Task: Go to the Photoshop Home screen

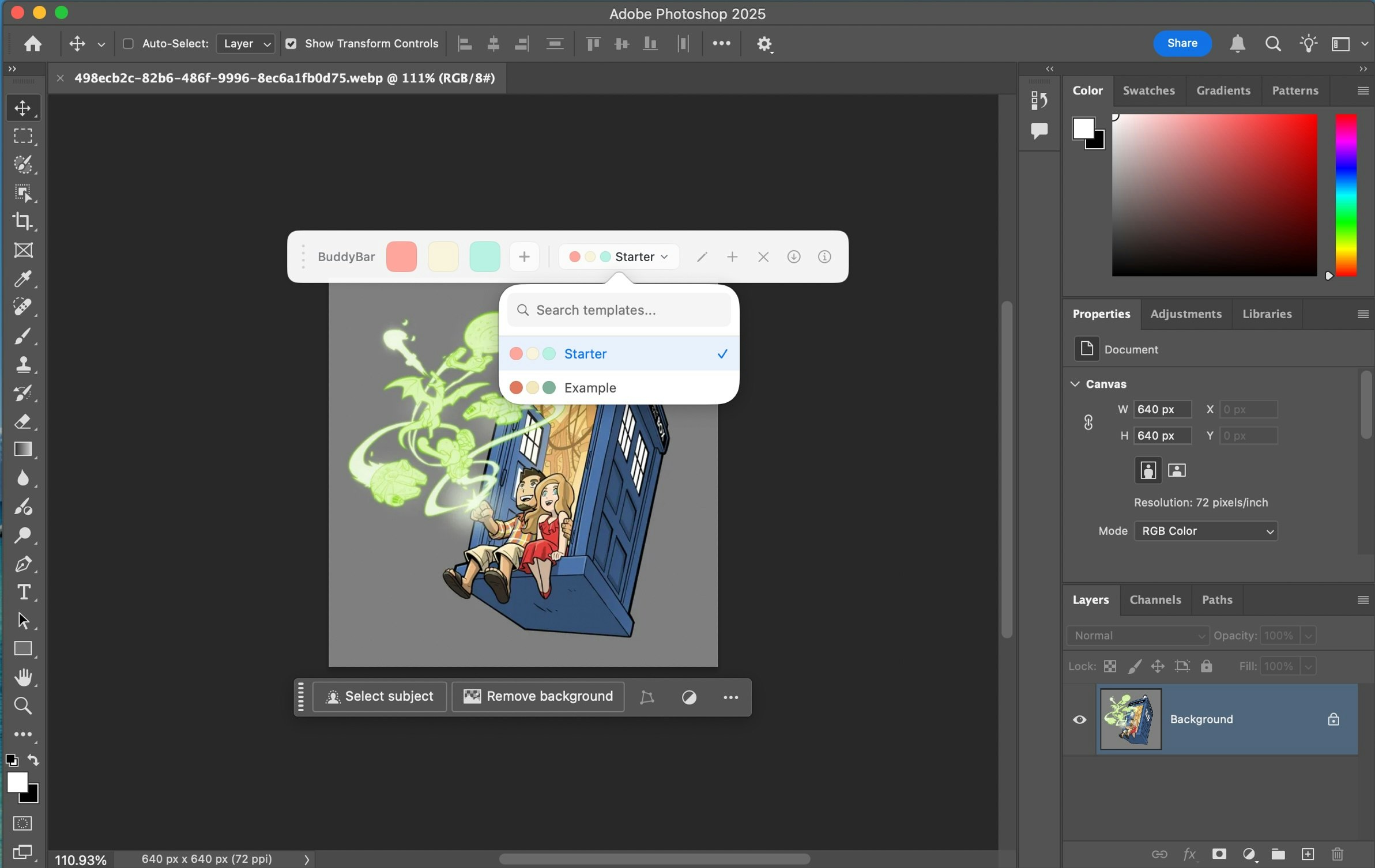Action: [x=33, y=44]
